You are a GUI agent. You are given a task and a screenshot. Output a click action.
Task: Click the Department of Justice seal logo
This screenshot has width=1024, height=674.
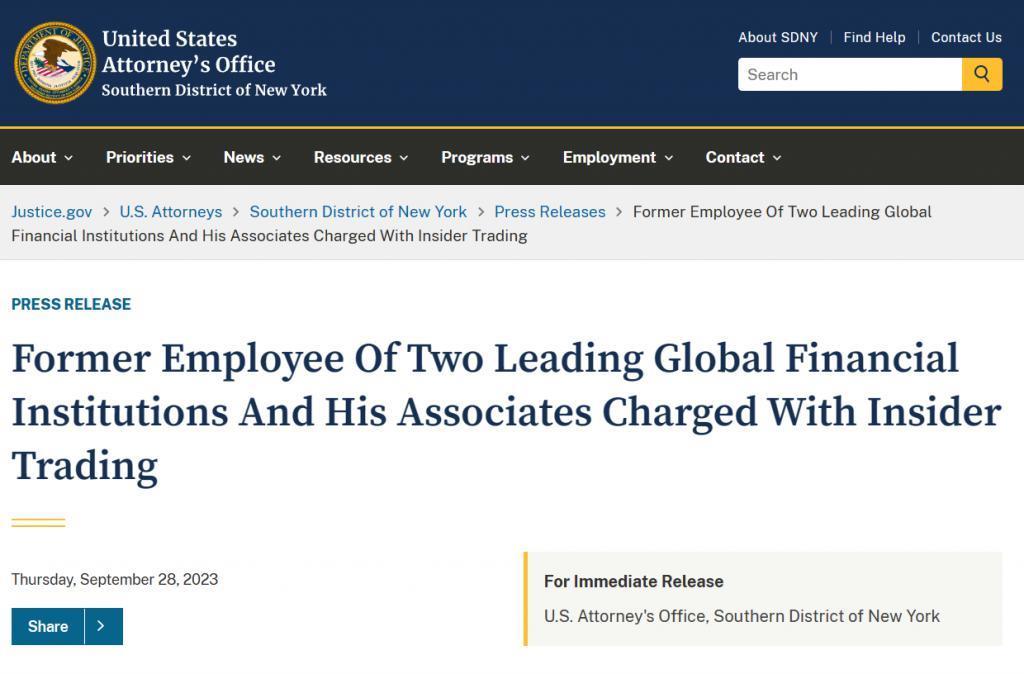pyautogui.click(x=56, y=63)
